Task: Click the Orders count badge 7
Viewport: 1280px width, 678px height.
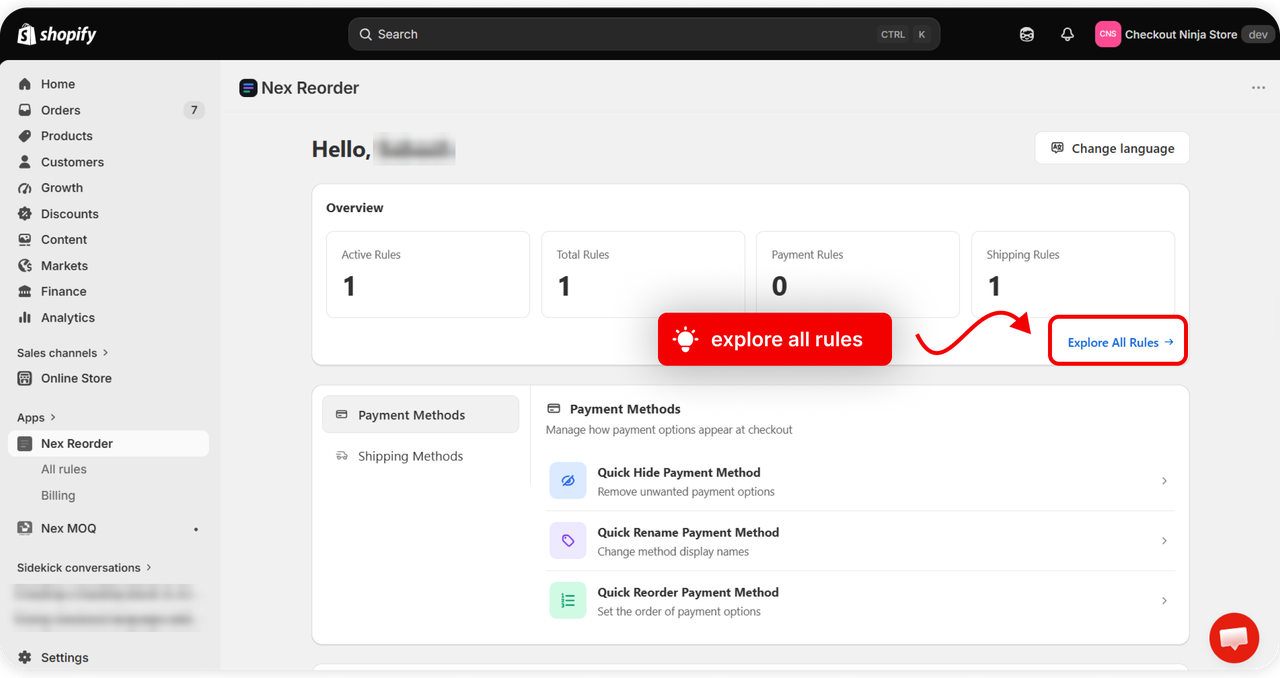Action: click(x=194, y=110)
